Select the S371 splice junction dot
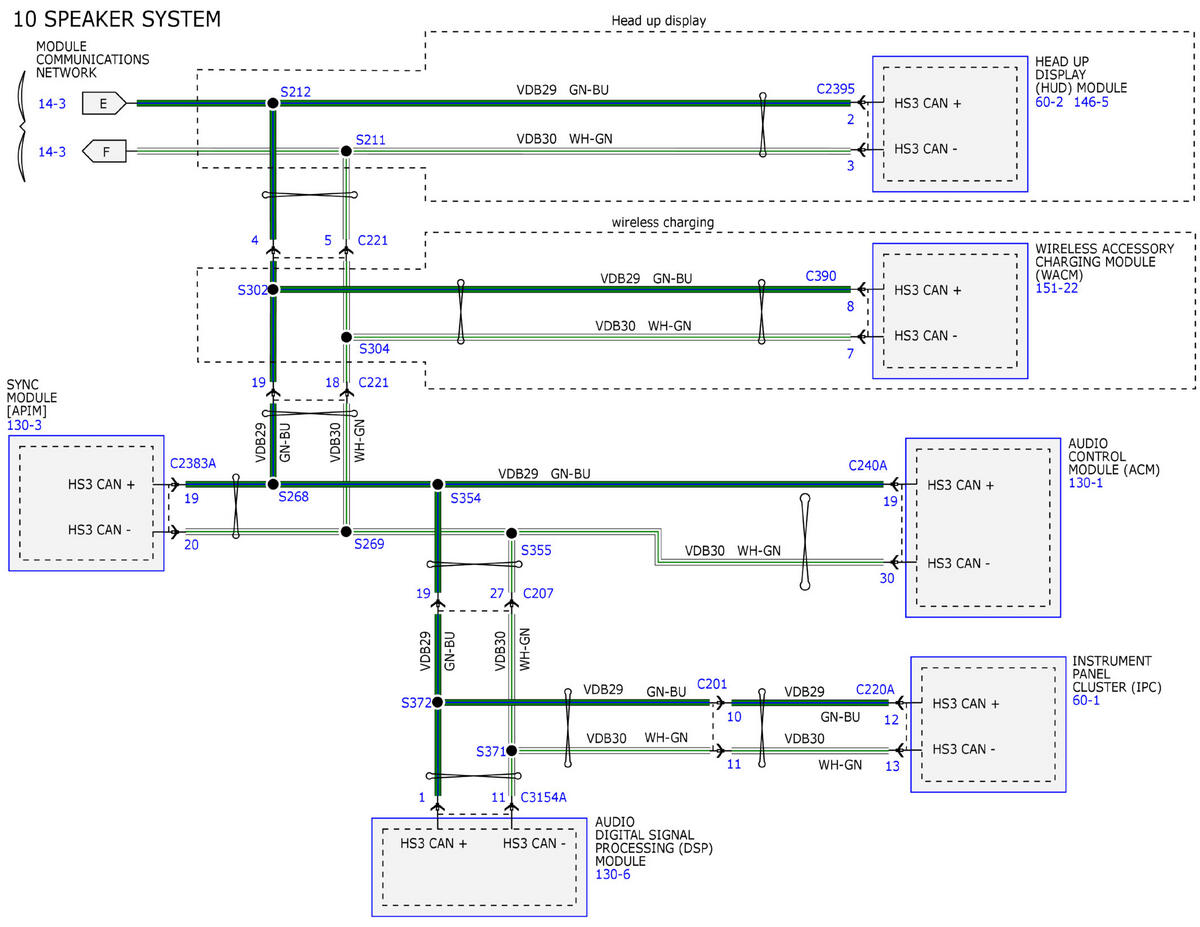The width and height of the screenshot is (1200, 927). [511, 750]
